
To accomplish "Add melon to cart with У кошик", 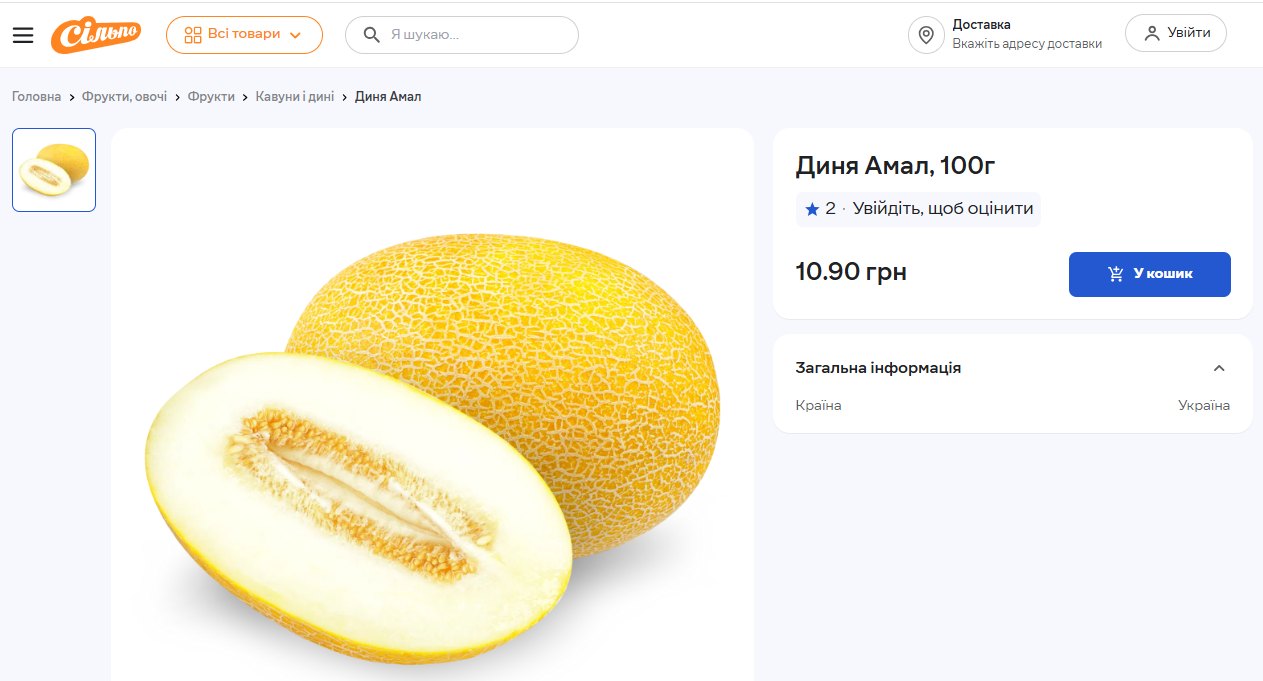I will click(x=1150, y=274).
